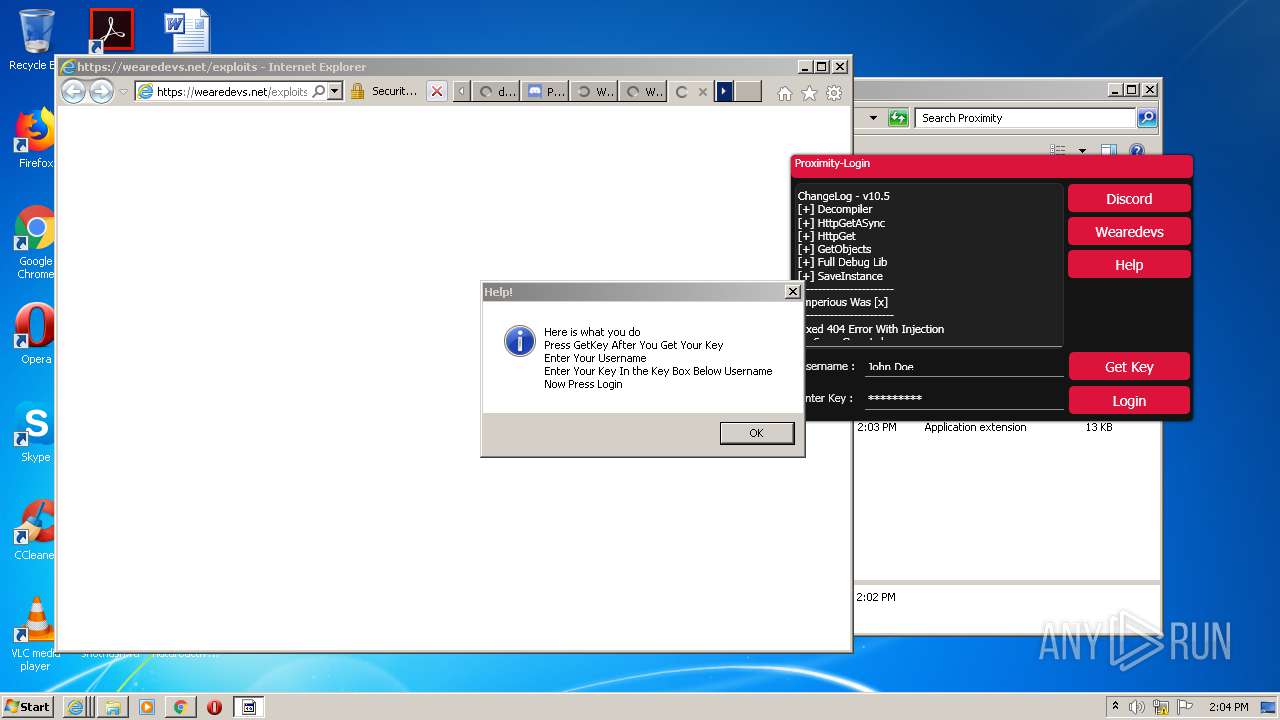Click Explorer change view icon
The height and width of the screenshot is (720, 1280).
tap(1058, 151)
